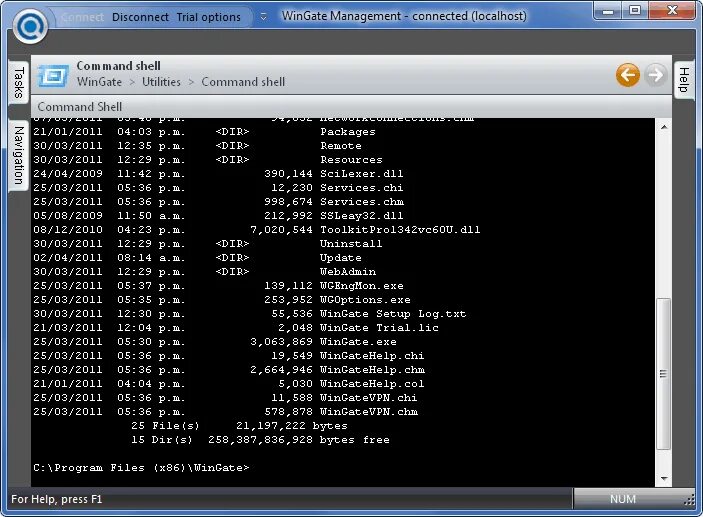Minimize the WinGate Management window
Screen dimensions: 703x517
click(x=608, y=10)
